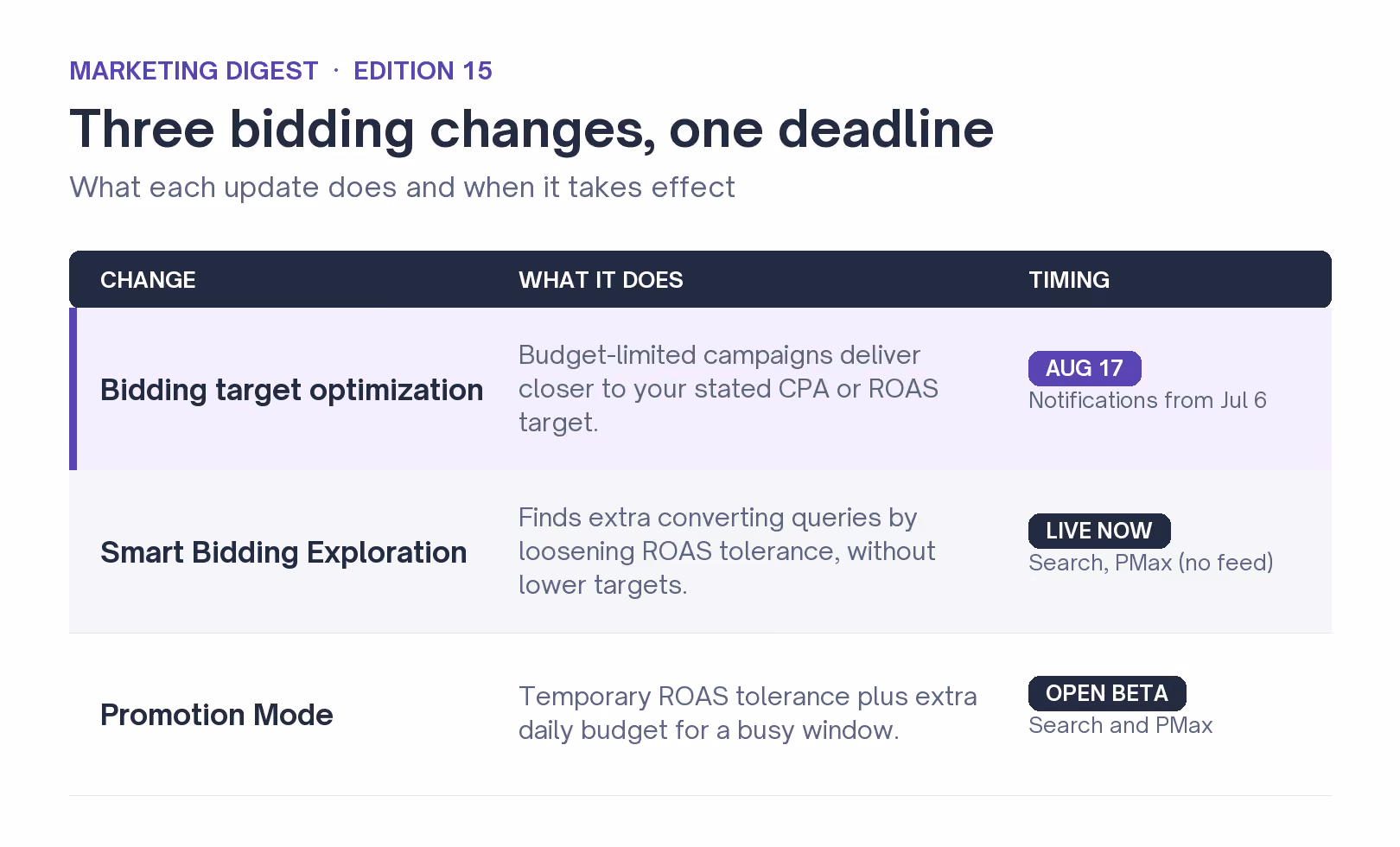Select the Promotion Mode row title
Image resolution: width=1400 pixels, height=847 pixels.
217,715
